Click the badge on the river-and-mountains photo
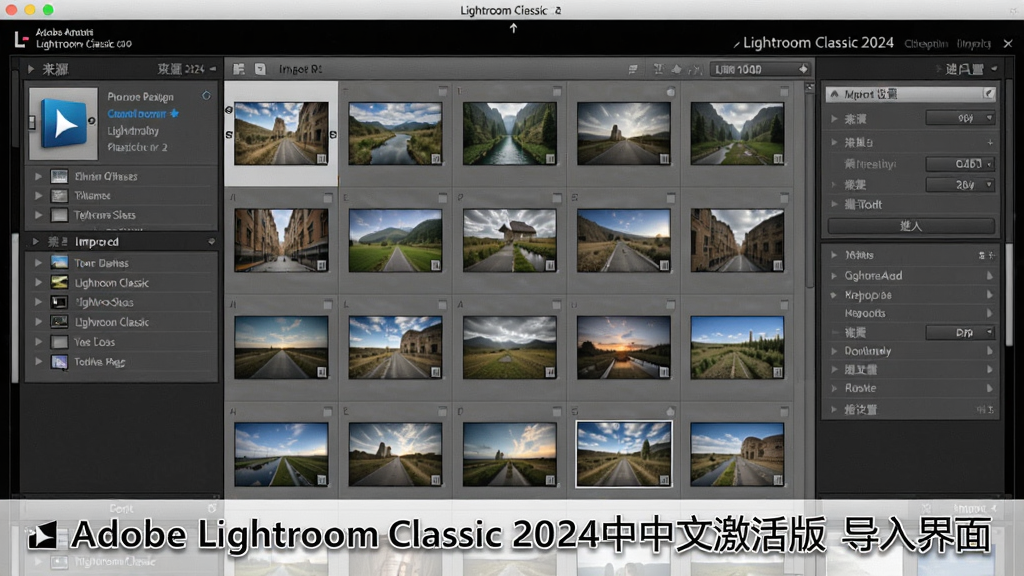The height and width of the screenshot is (576, 1024). (x=436, y=159)
